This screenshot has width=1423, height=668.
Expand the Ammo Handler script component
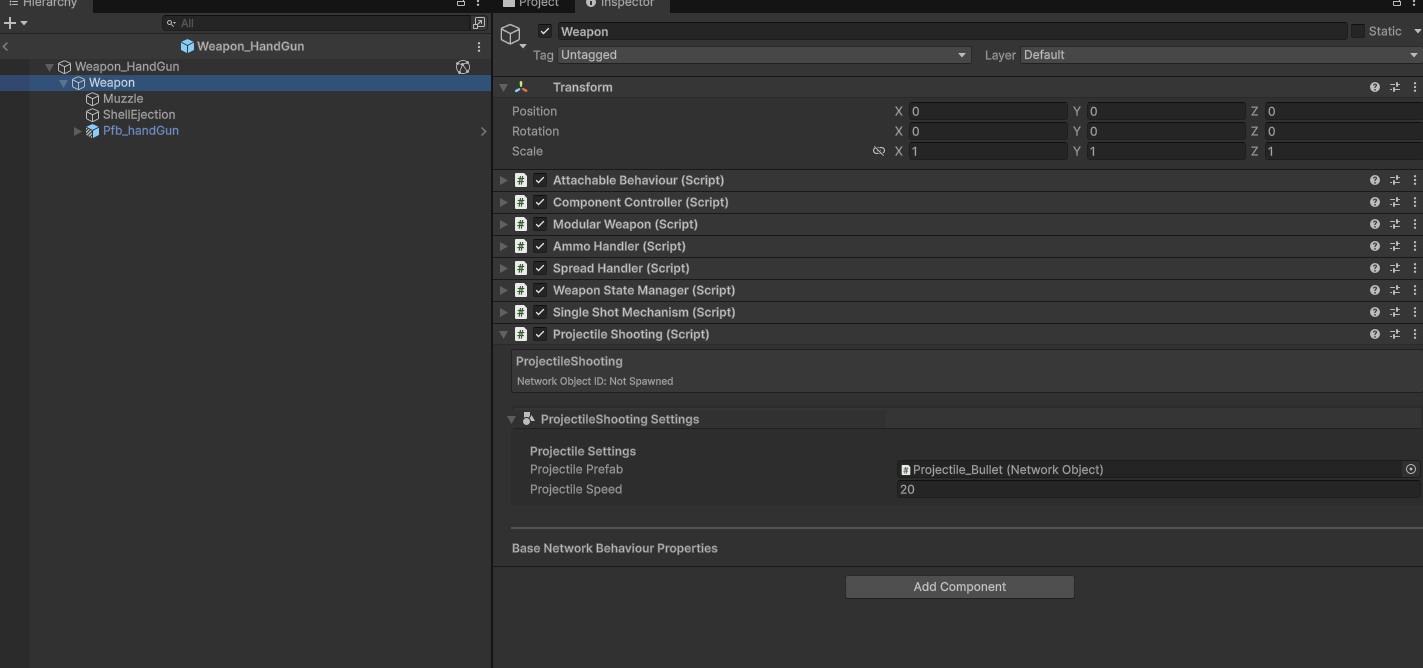pos(504,246)
